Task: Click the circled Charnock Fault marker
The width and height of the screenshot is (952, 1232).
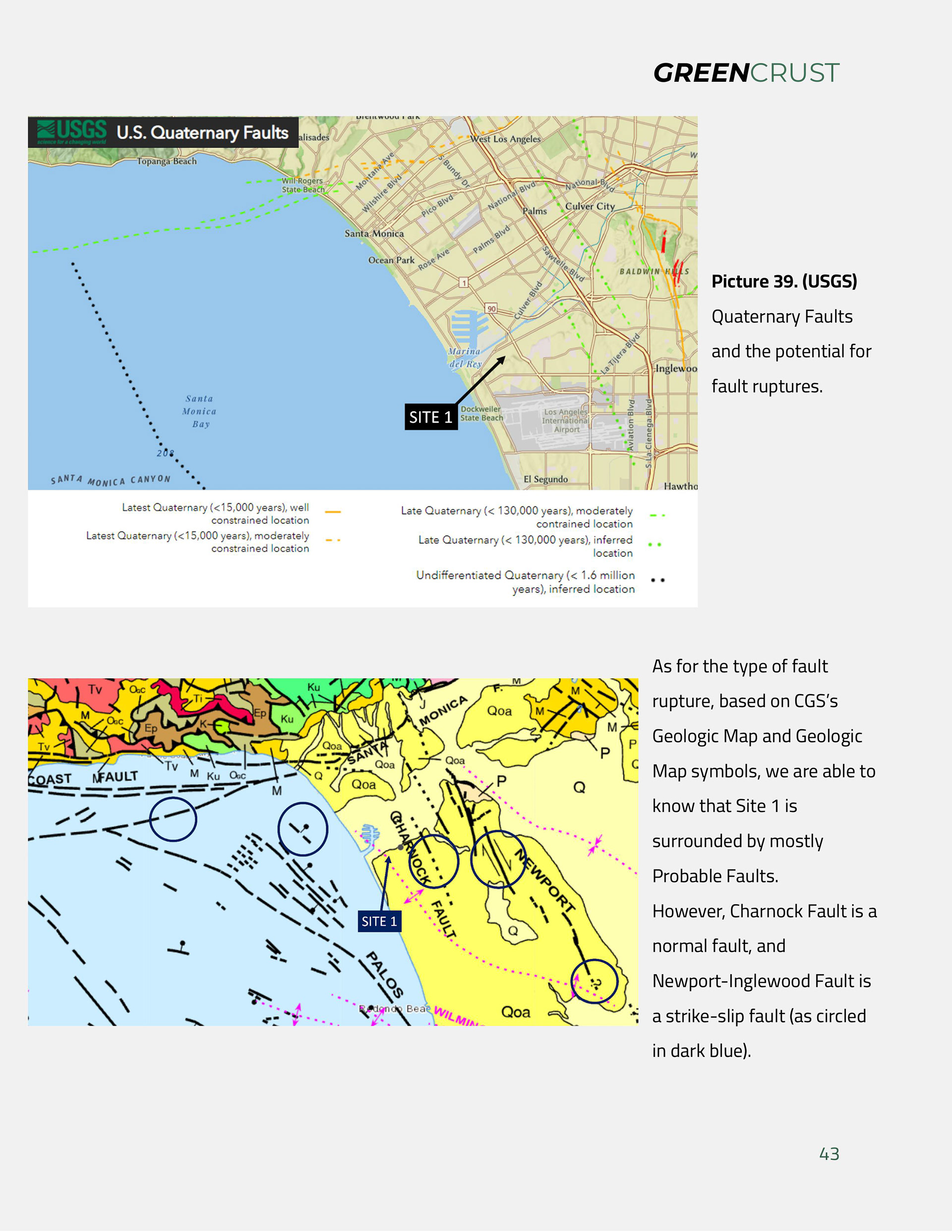Action: click(433, 861)
